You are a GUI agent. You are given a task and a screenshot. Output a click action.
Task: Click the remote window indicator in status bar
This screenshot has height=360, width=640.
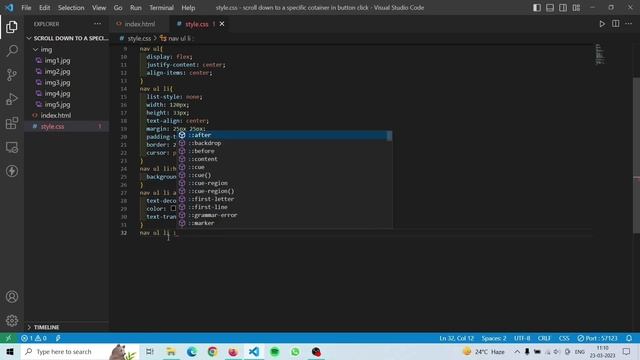click(8, 338)
